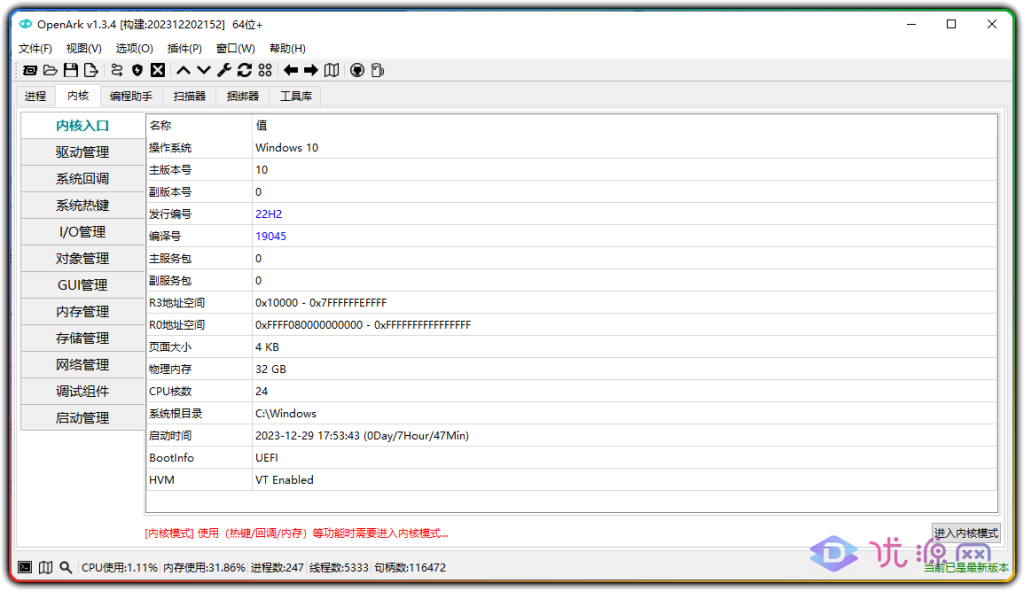Image resolution: width=1024 pixels, height=591 pixels.
Task: Click the shield icon in toolbar
Action: pyautogui.click(x=137, y=70)
